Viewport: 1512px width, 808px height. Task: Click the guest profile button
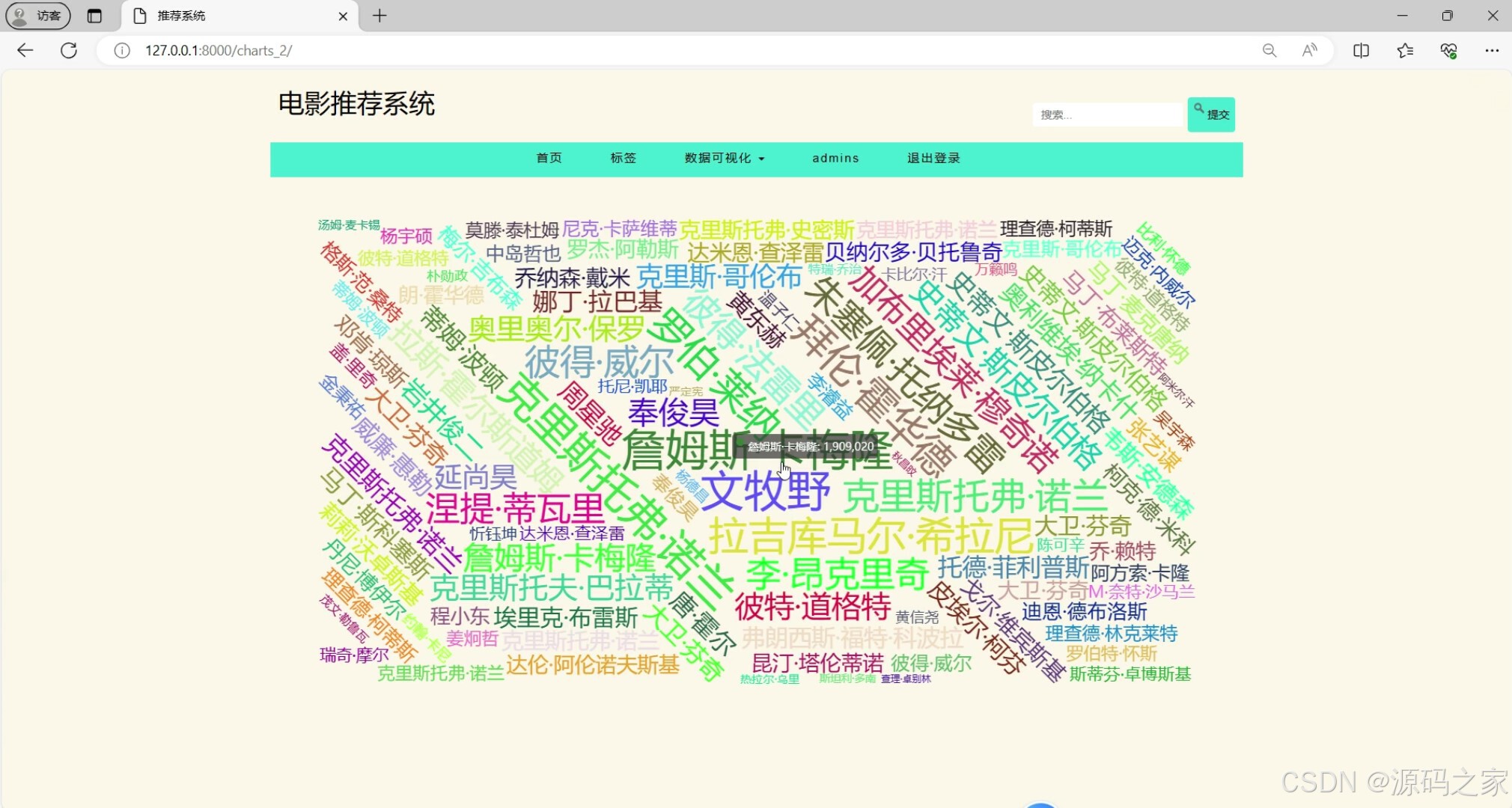[x=38, y=16]
